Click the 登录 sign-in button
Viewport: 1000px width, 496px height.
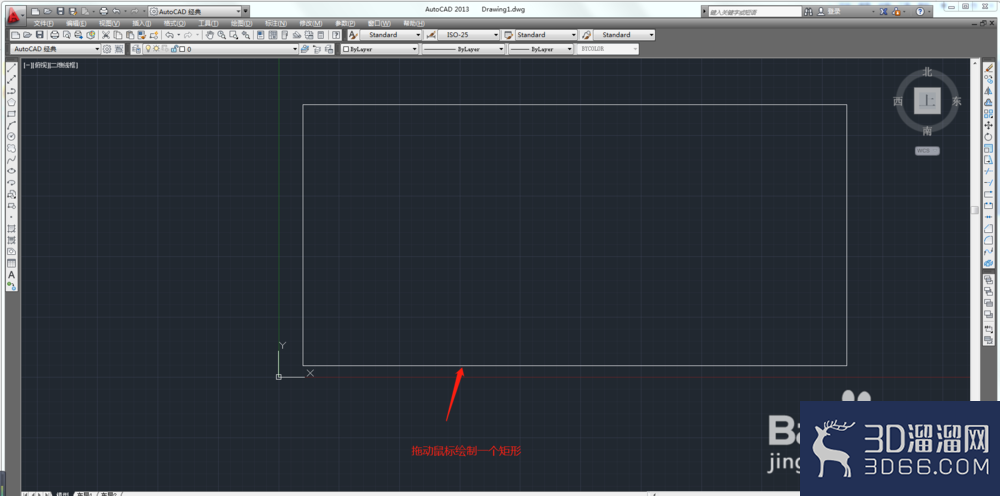pyautogui.click(x=829, y=11)
